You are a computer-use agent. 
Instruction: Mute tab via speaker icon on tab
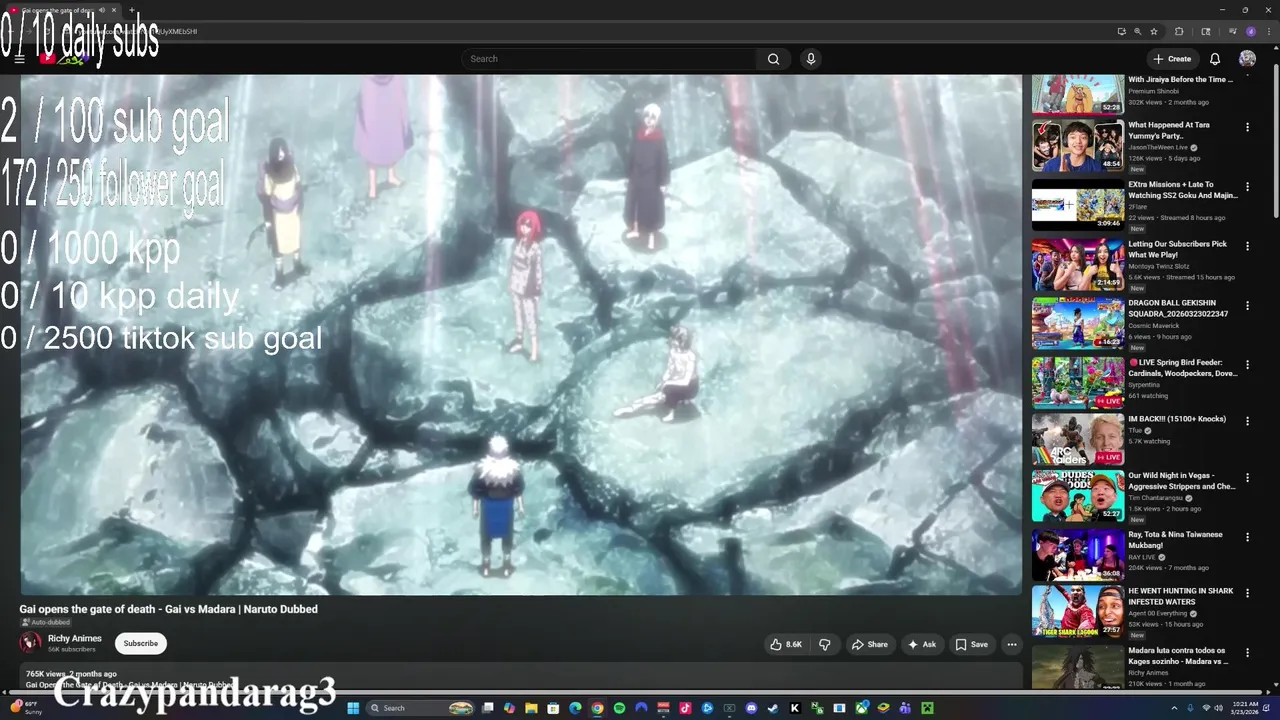[101, 10]
